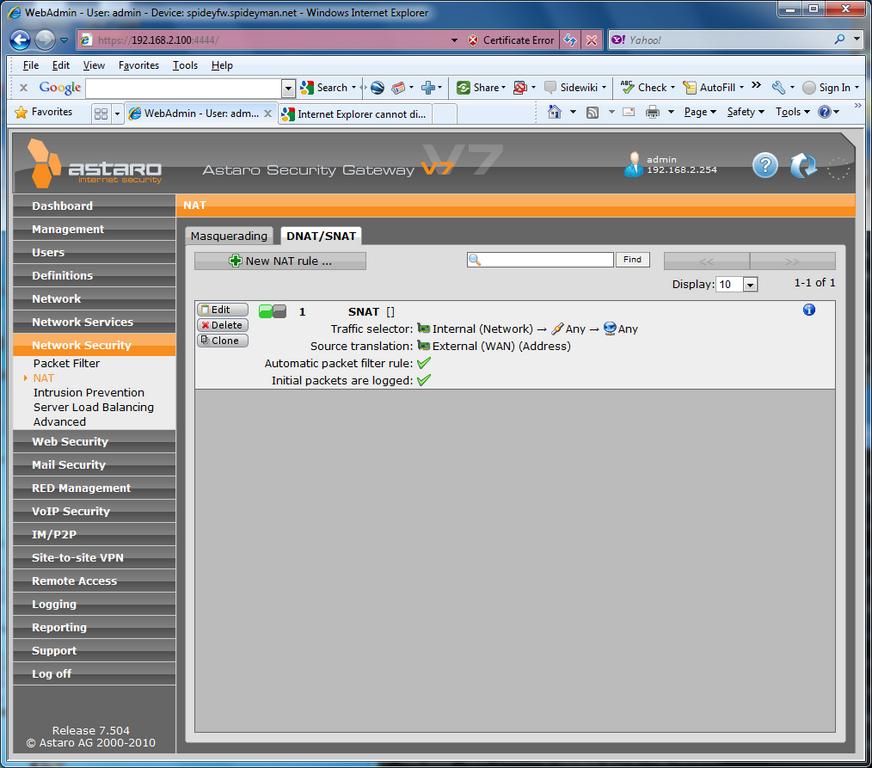Open the Quick Tabs dropdown arrow
This screenshot has width=872, height=768.
[x=117, y=113]
